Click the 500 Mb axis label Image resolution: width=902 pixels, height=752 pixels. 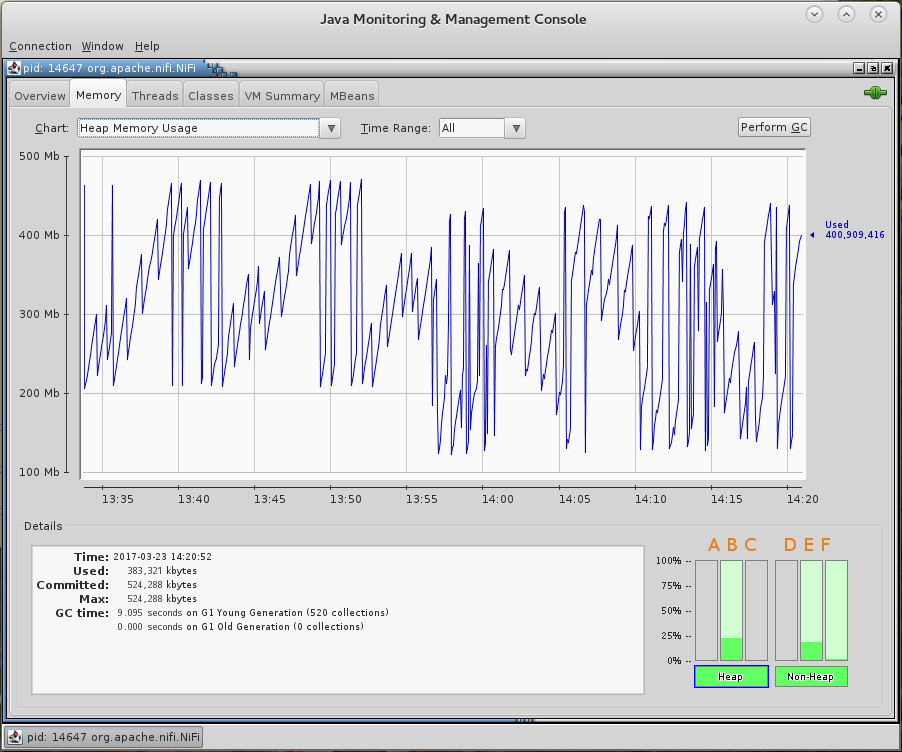click(x=39, y=156)
